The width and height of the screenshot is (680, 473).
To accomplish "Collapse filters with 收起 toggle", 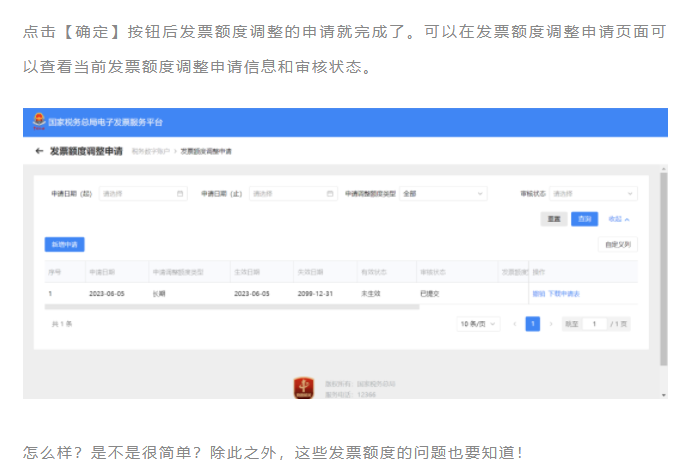I will click(619, 219).
